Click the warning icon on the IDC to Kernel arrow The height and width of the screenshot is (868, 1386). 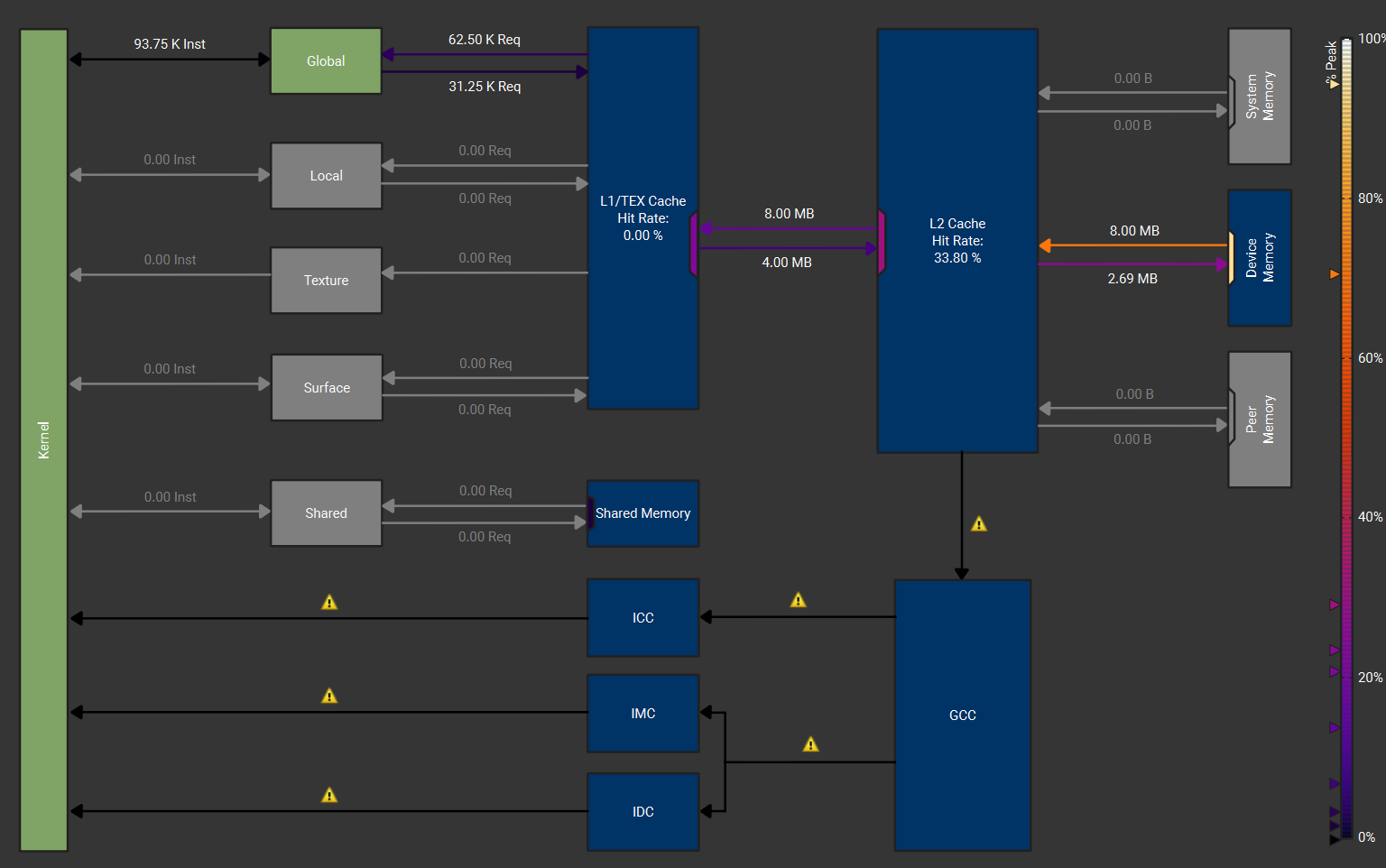tap(329, 795)
